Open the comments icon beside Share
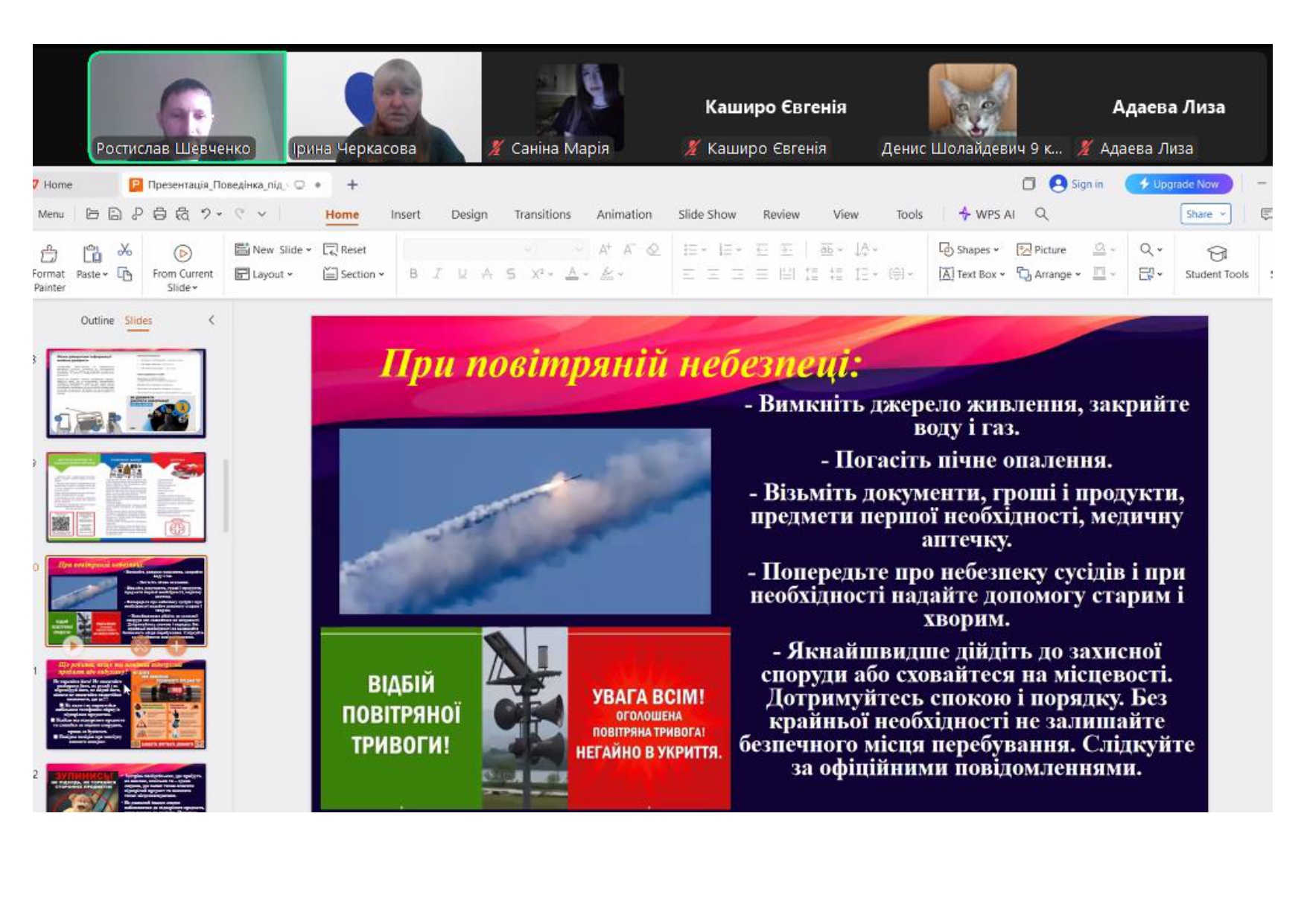The width and height of the screenshot is (1307, 924). (1266, 214)
